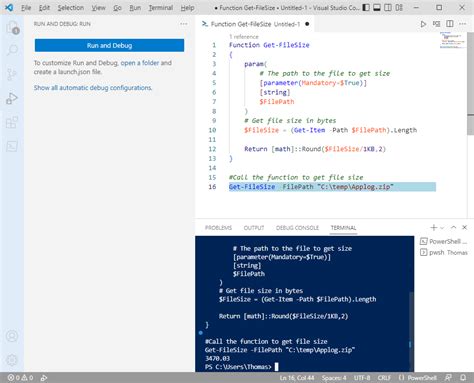Select the Function Get-FileSize Untitled-1 editor tab
Screen dimensions: 474x383
(x=255, y=24)
